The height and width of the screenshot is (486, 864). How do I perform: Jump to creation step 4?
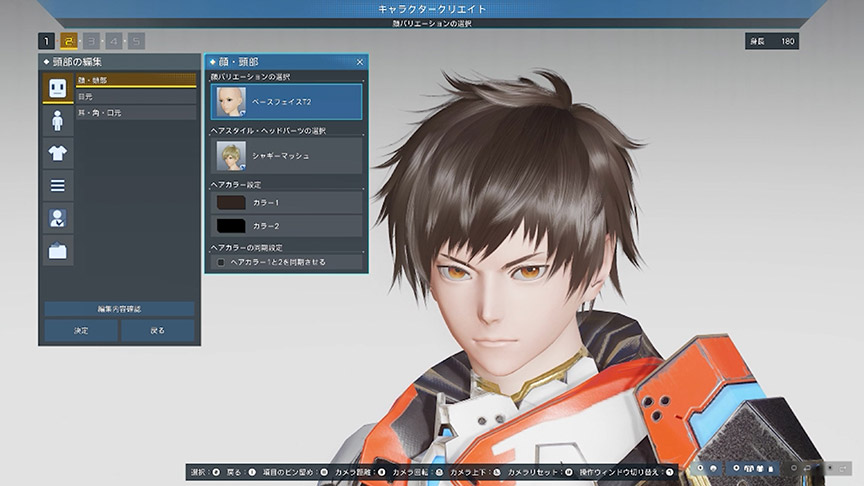114,41
